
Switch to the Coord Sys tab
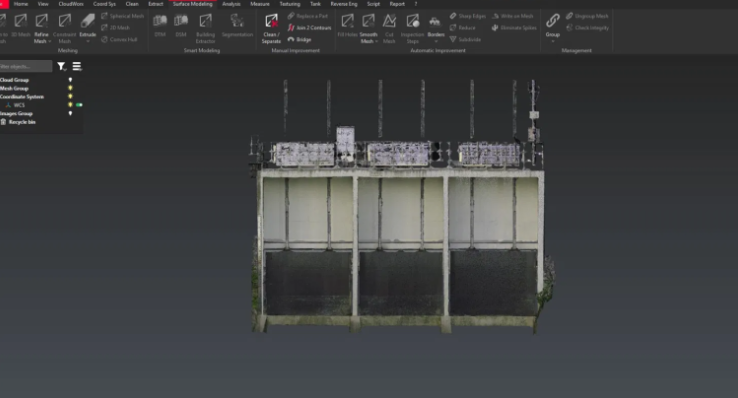tap(104, 4)
